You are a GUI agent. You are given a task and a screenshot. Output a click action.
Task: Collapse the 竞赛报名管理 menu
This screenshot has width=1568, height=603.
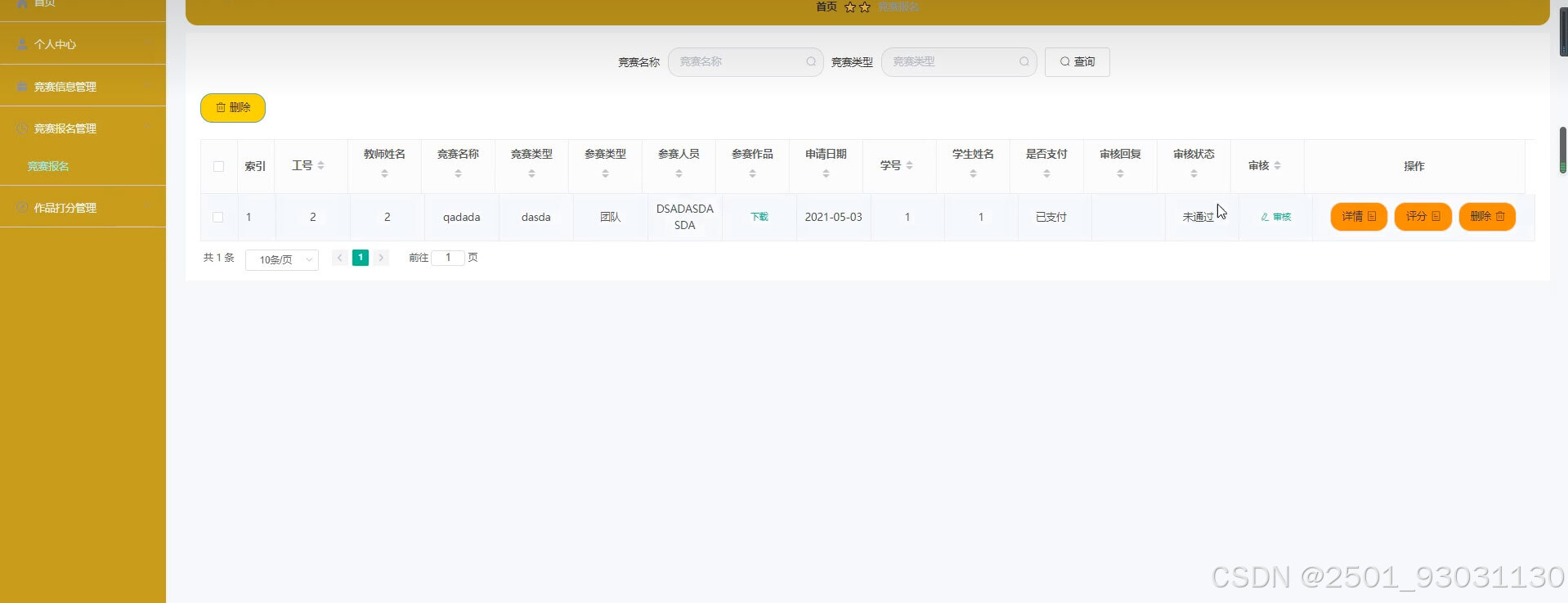(x=83, y=128)
